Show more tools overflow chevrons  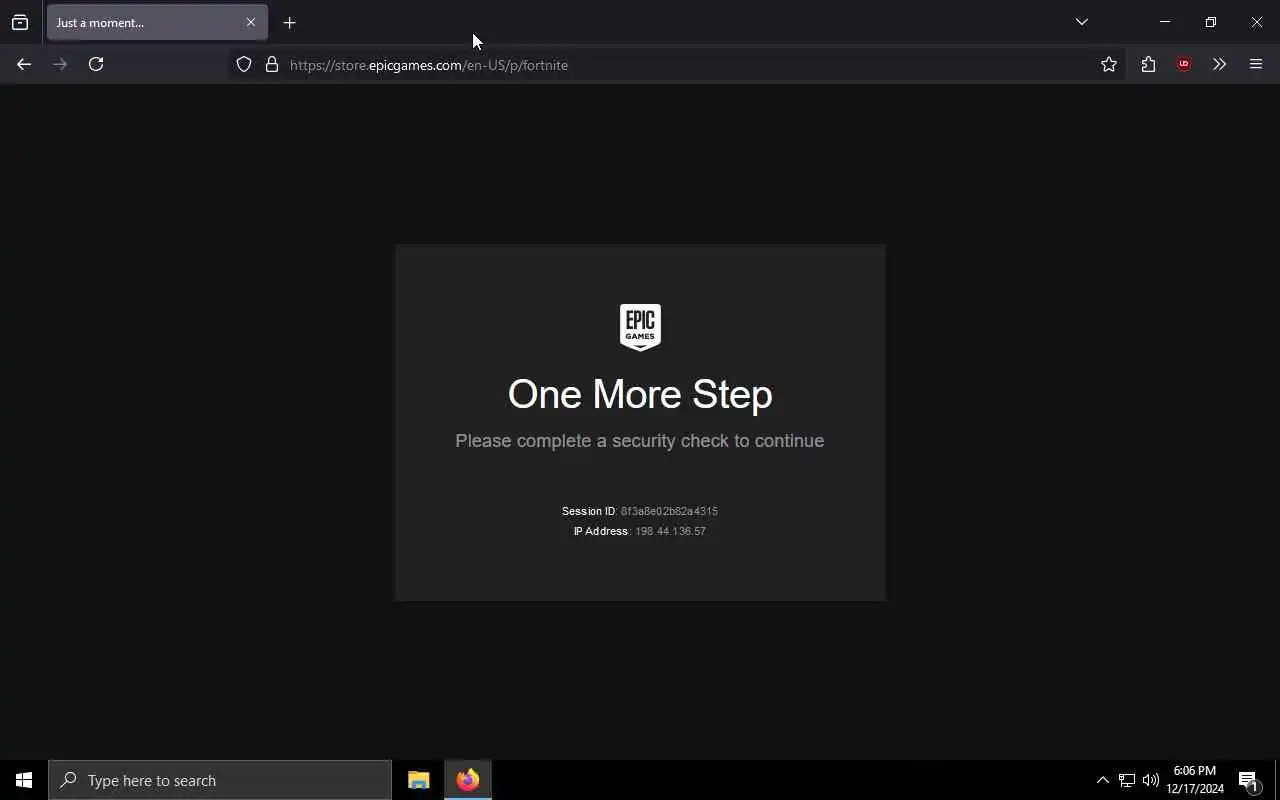click(1219, 64)
